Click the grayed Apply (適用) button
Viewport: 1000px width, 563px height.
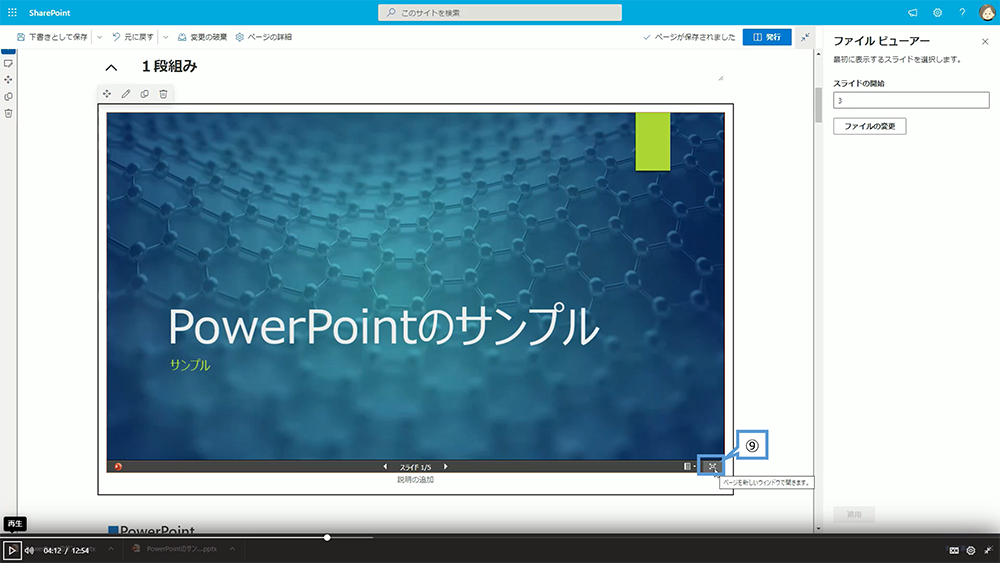point(854,515)
